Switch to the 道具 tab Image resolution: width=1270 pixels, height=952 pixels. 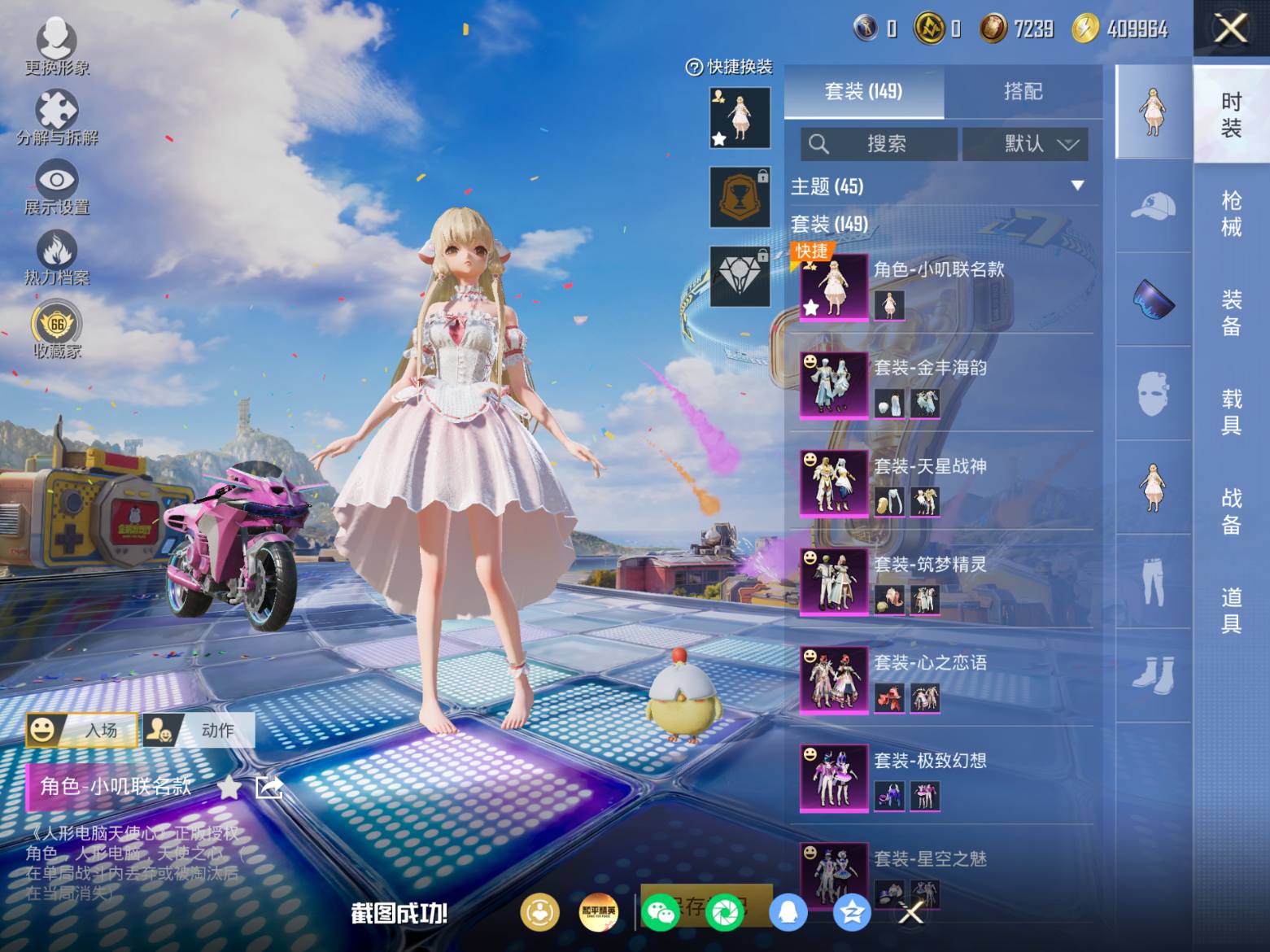pos(1232,610)
